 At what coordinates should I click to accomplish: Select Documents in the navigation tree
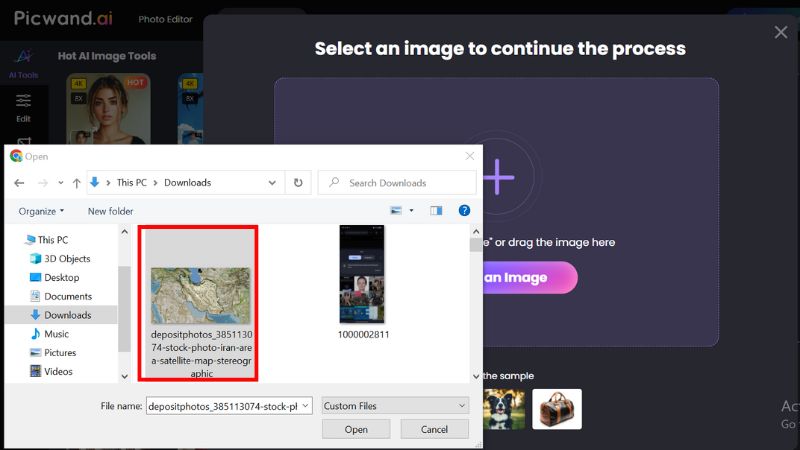(x=68, y=296)
